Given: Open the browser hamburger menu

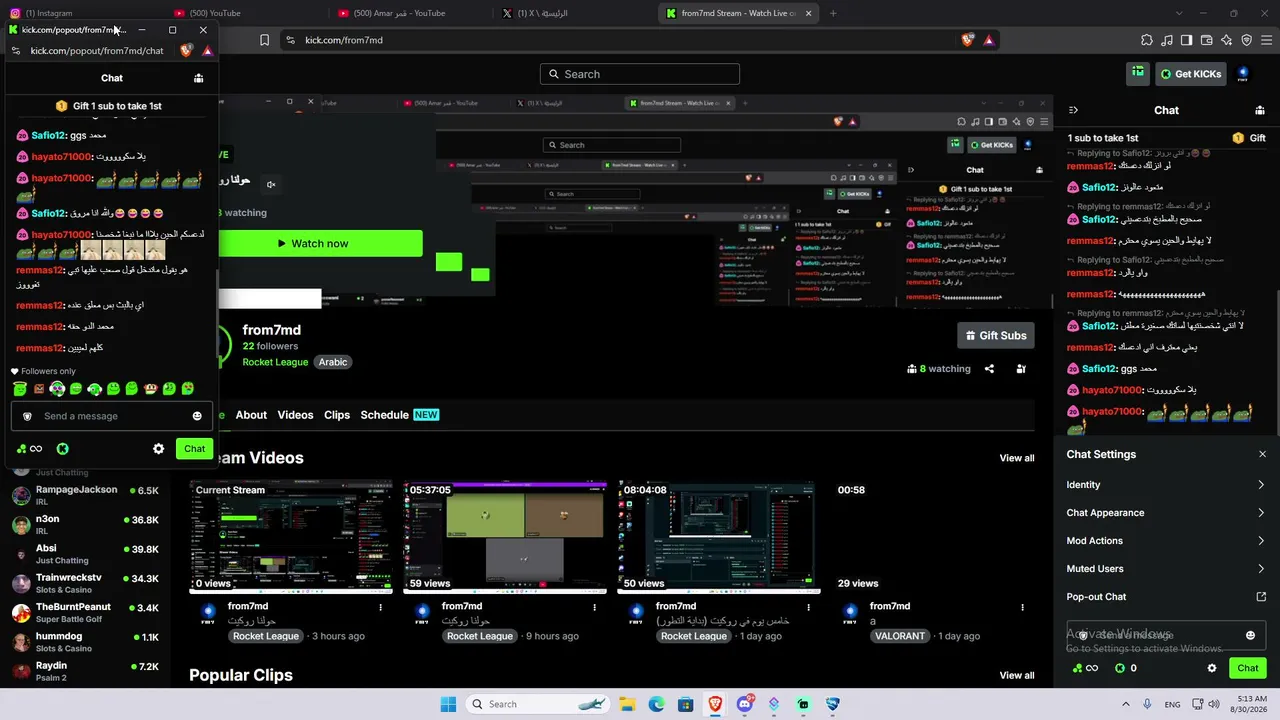Looking at the screenshot, I should pyautogui.click(x=1266, y=40).
